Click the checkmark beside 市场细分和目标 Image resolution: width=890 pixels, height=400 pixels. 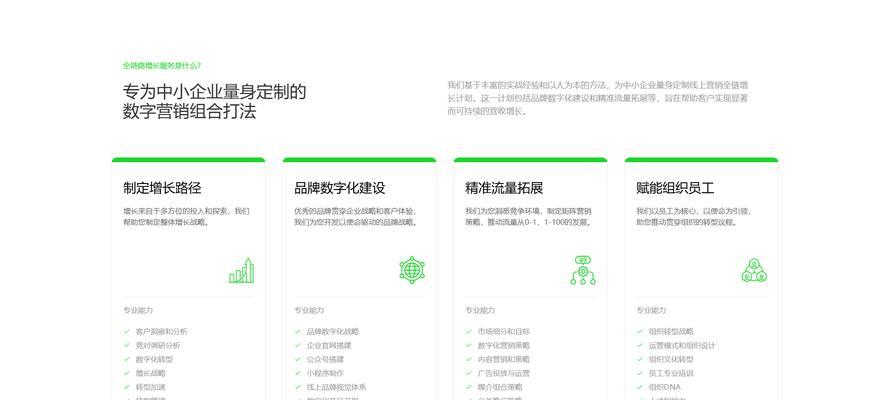coord(469,331)
